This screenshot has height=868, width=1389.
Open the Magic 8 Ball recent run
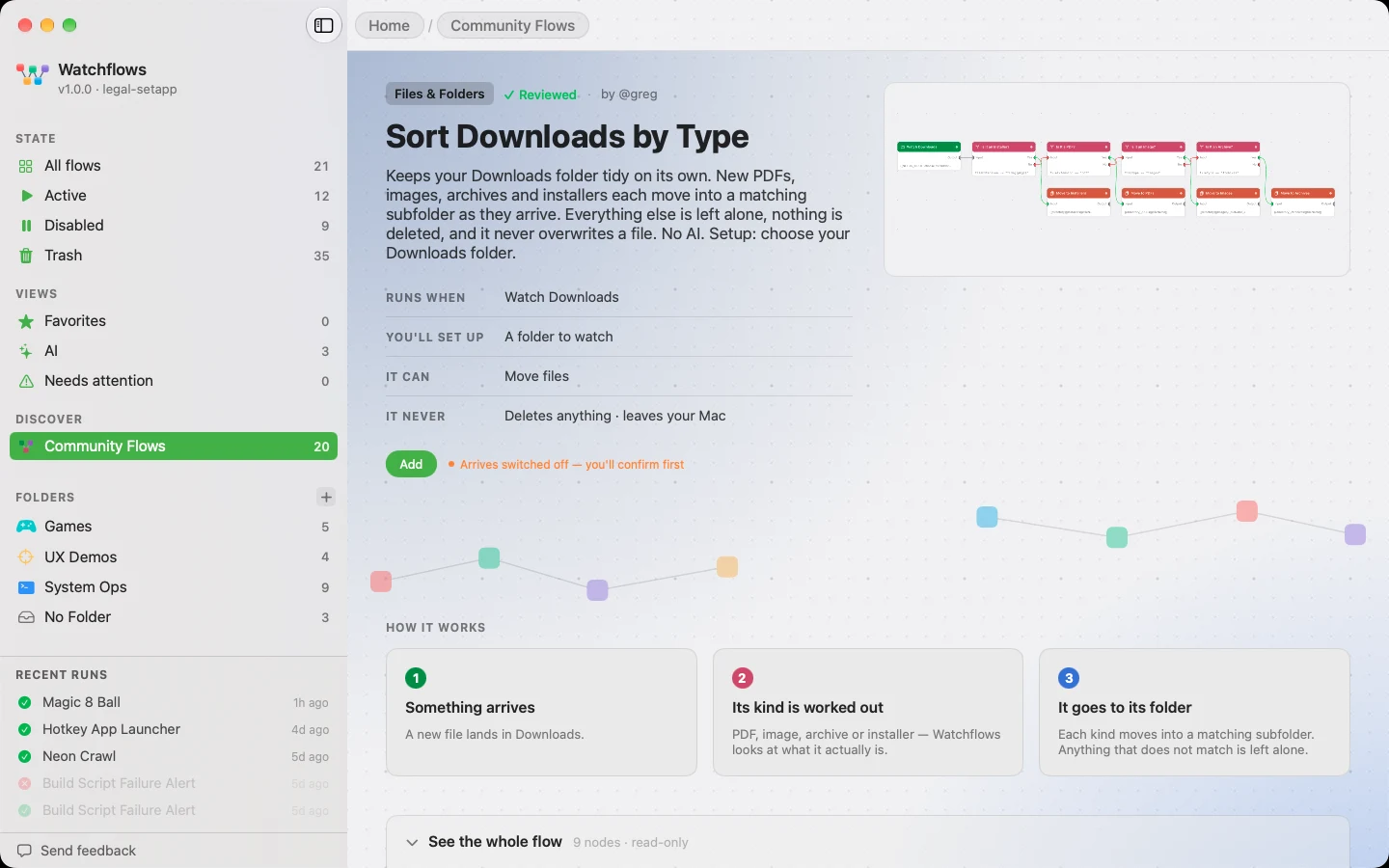tap(174, 702)
